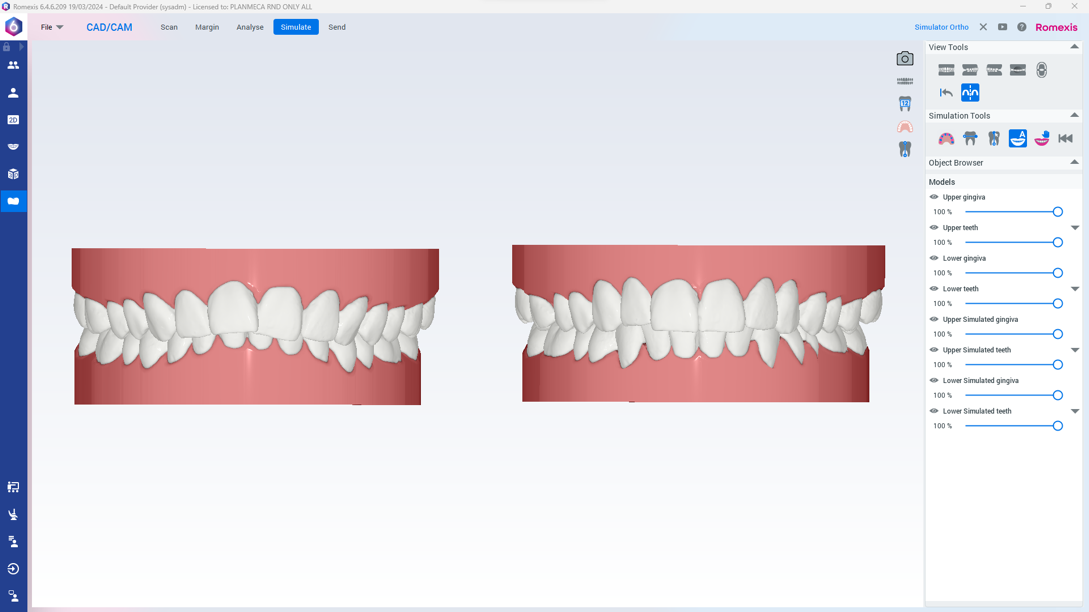Toggle Upper Simulated teeth visibility
The width and height of the screenshot is (1089, 612).
pos(932,349)
